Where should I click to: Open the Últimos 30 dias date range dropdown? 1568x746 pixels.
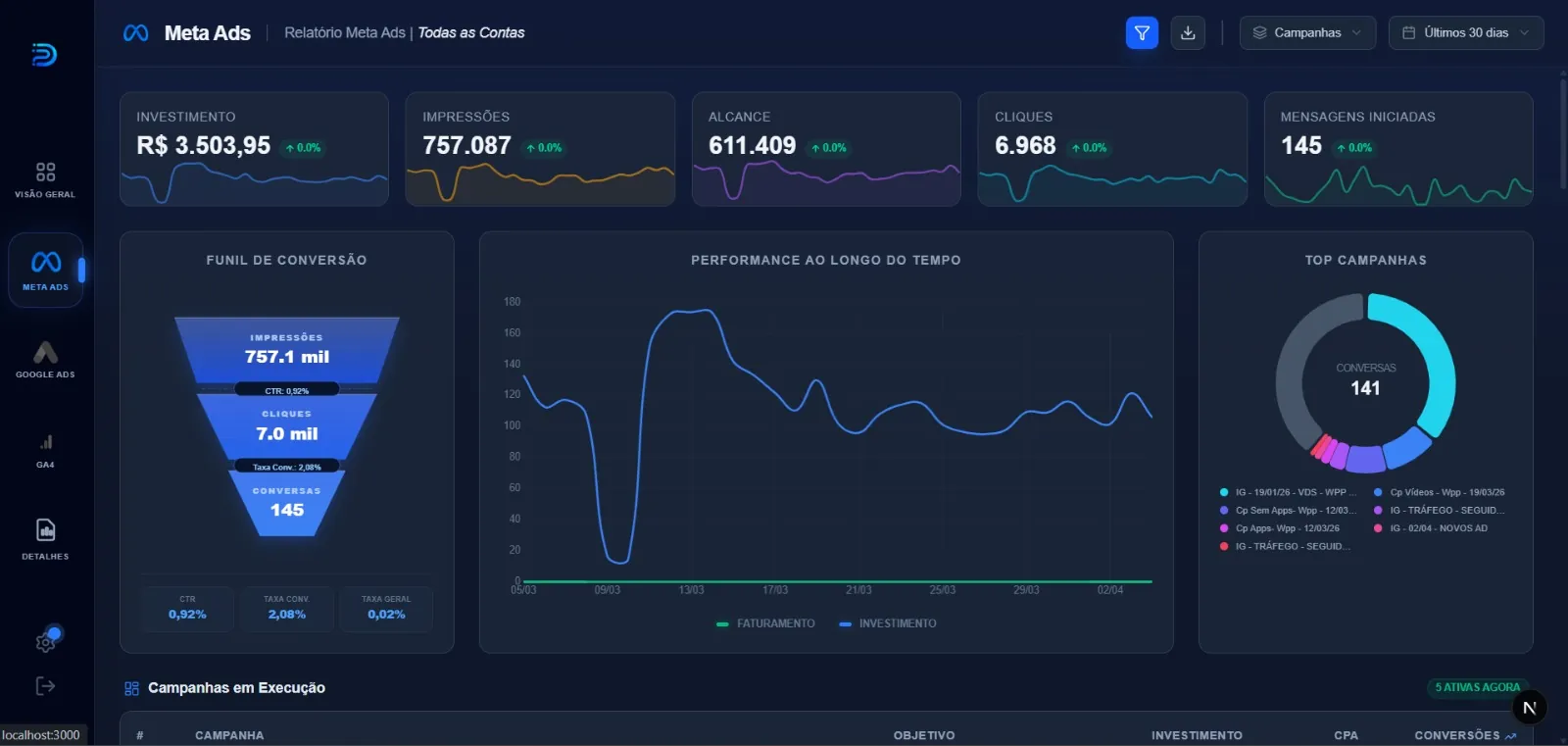click(1466, 32)
